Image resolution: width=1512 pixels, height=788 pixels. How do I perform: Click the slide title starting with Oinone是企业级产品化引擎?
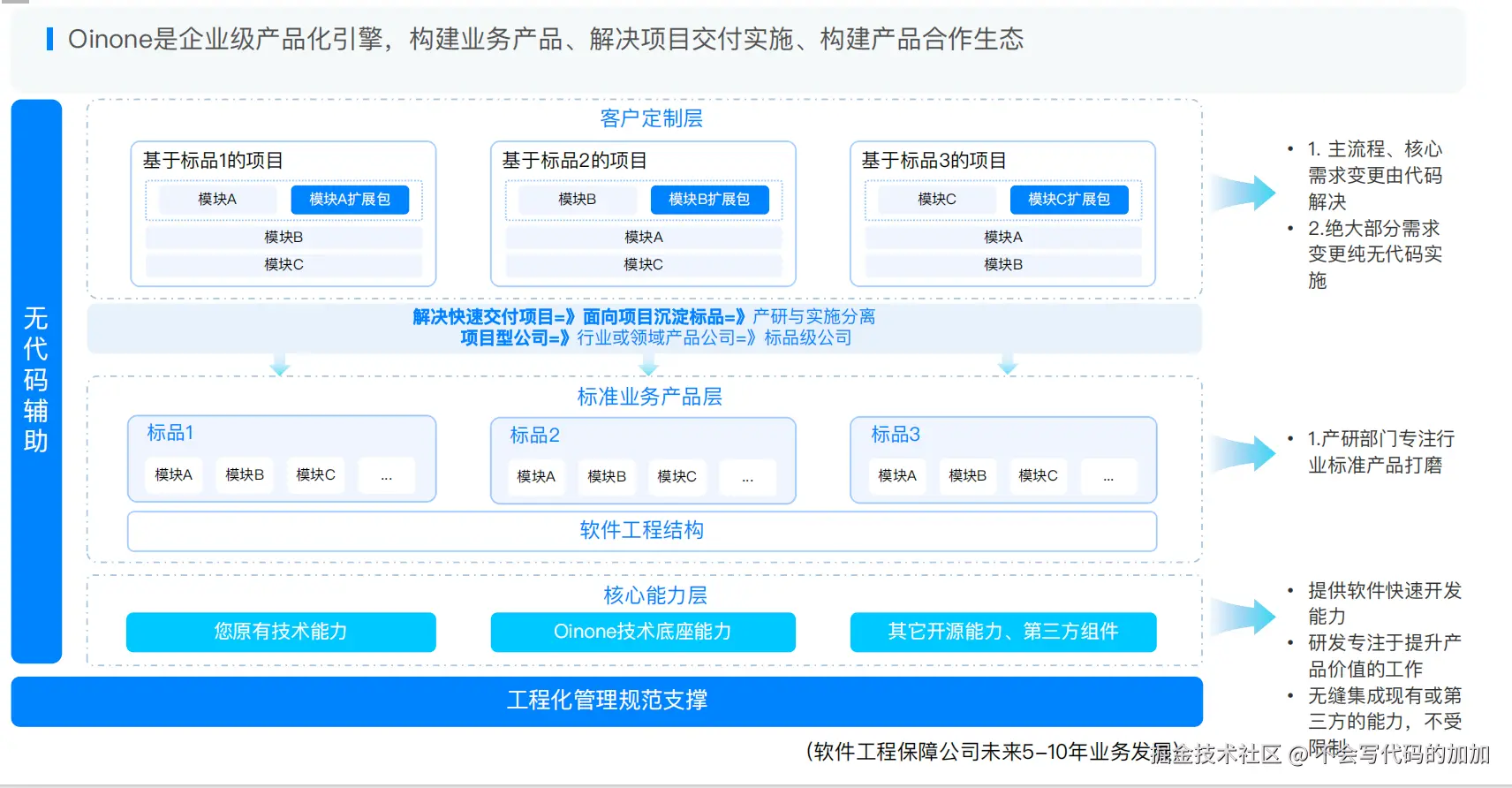click(546, 39)
